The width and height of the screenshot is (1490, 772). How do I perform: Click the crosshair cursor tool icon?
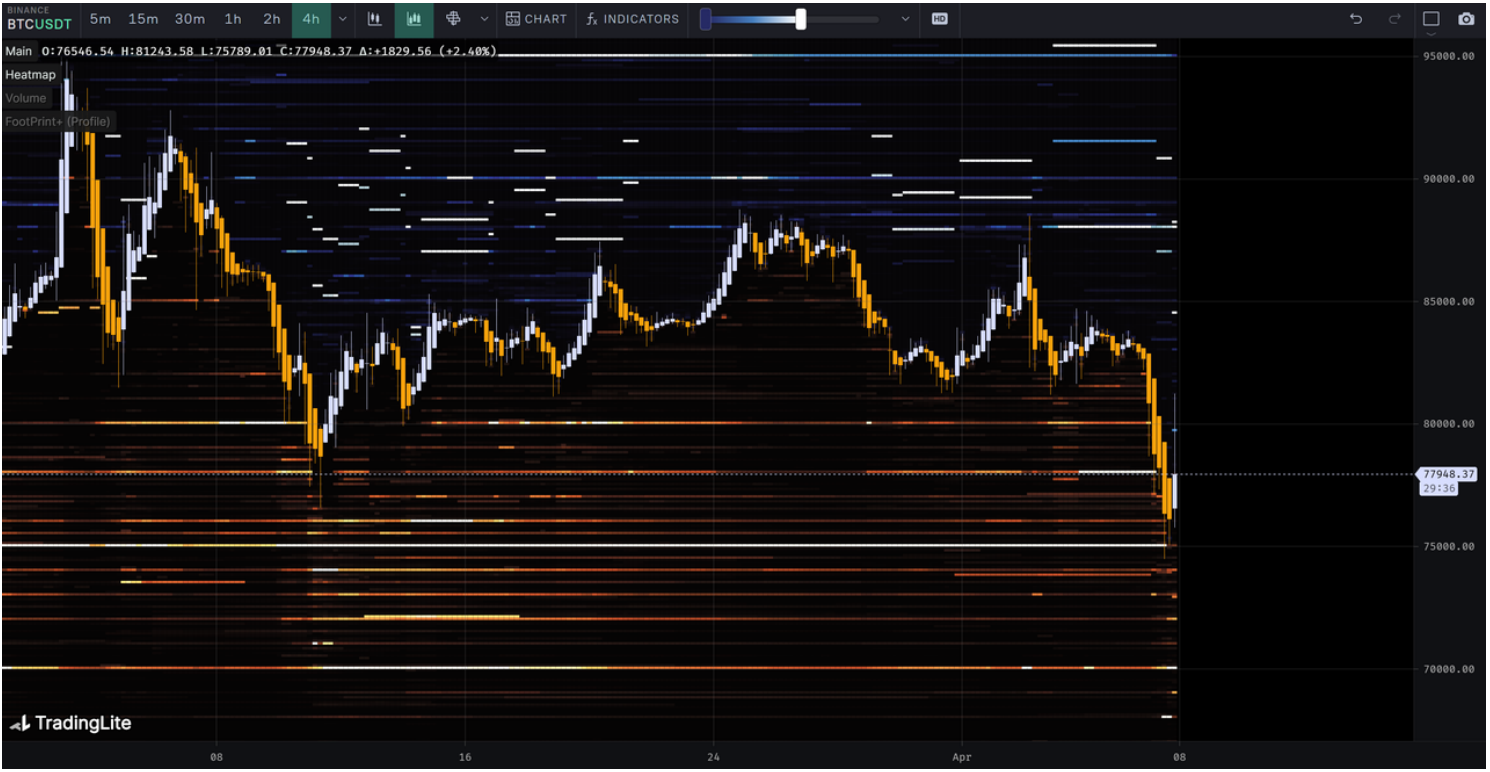coord(453,19)
